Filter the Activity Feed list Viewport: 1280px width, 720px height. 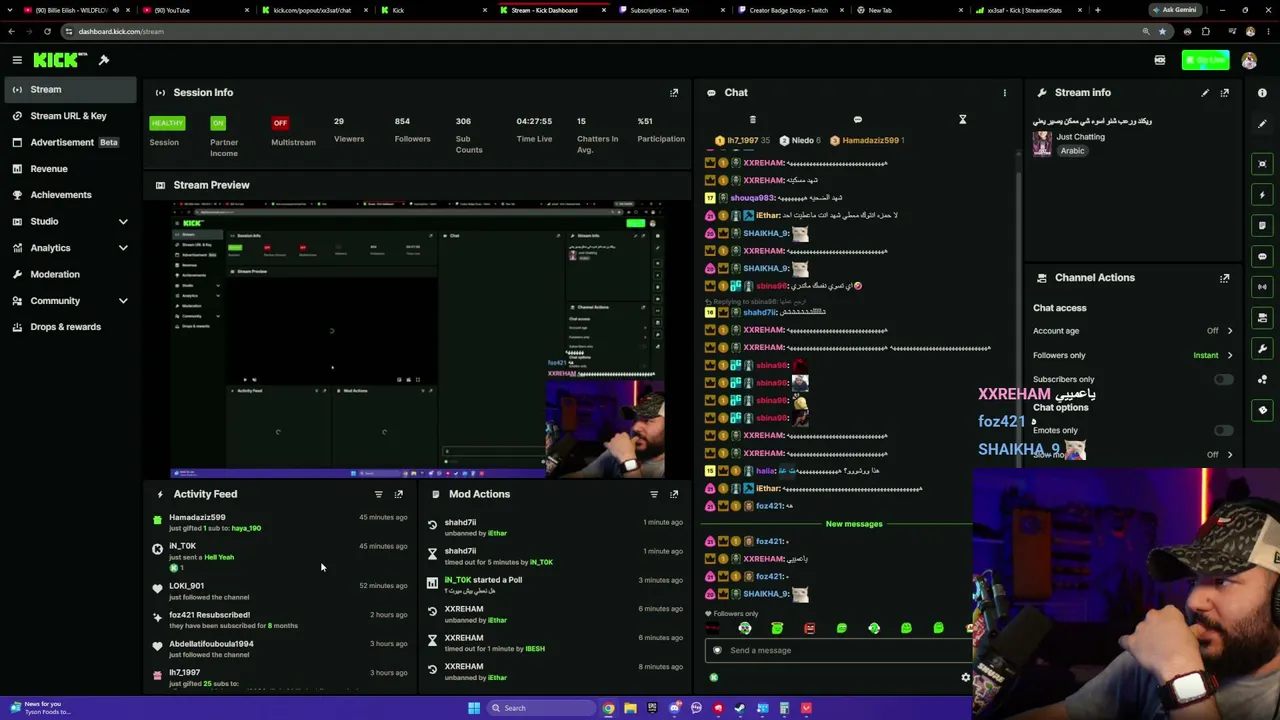pyautogui.click(x=378, y=494)
